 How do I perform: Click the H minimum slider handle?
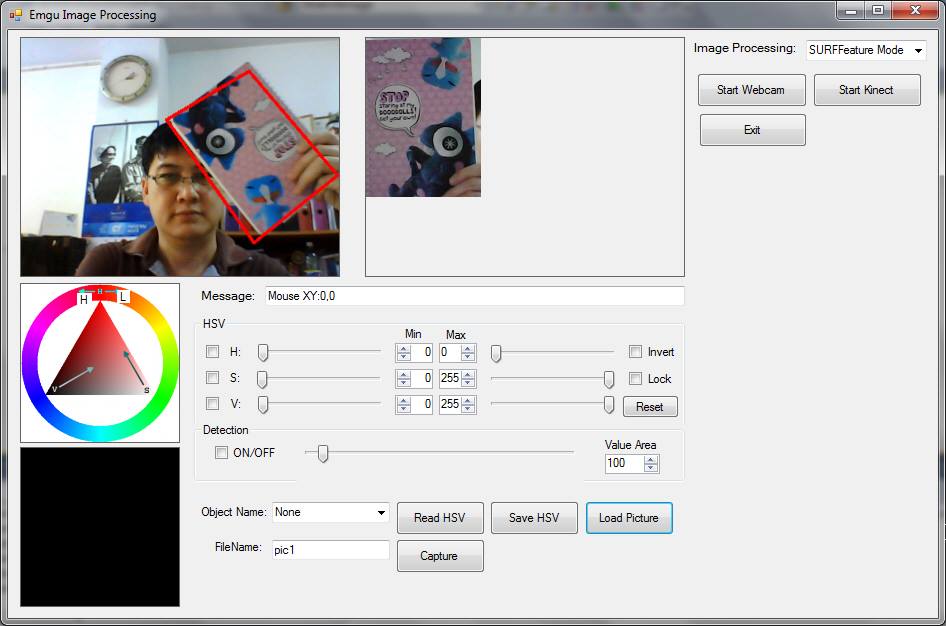(262, 352)
